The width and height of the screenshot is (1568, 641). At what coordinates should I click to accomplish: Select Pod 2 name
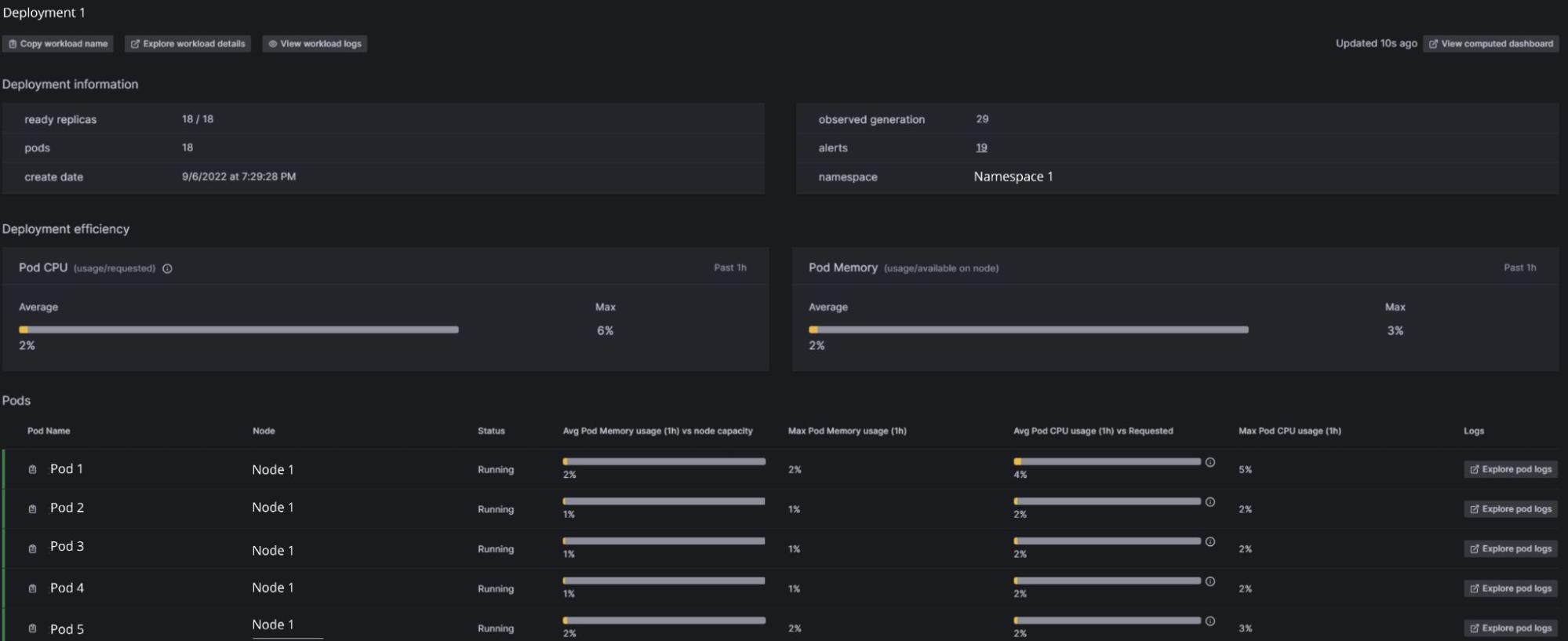pos(67,508)
